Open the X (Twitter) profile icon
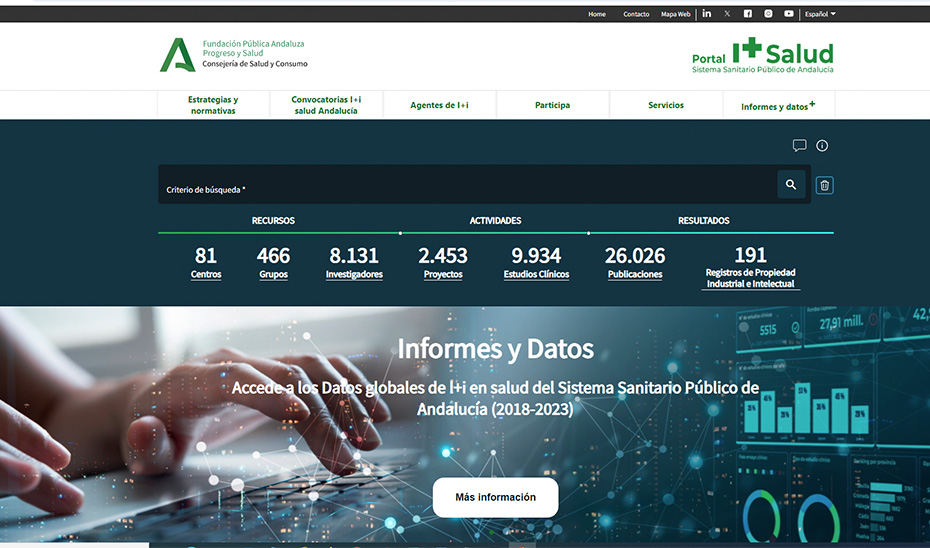The height and width of the screenshot is (548, 930). pyautogui.click(x=727, y=14)
